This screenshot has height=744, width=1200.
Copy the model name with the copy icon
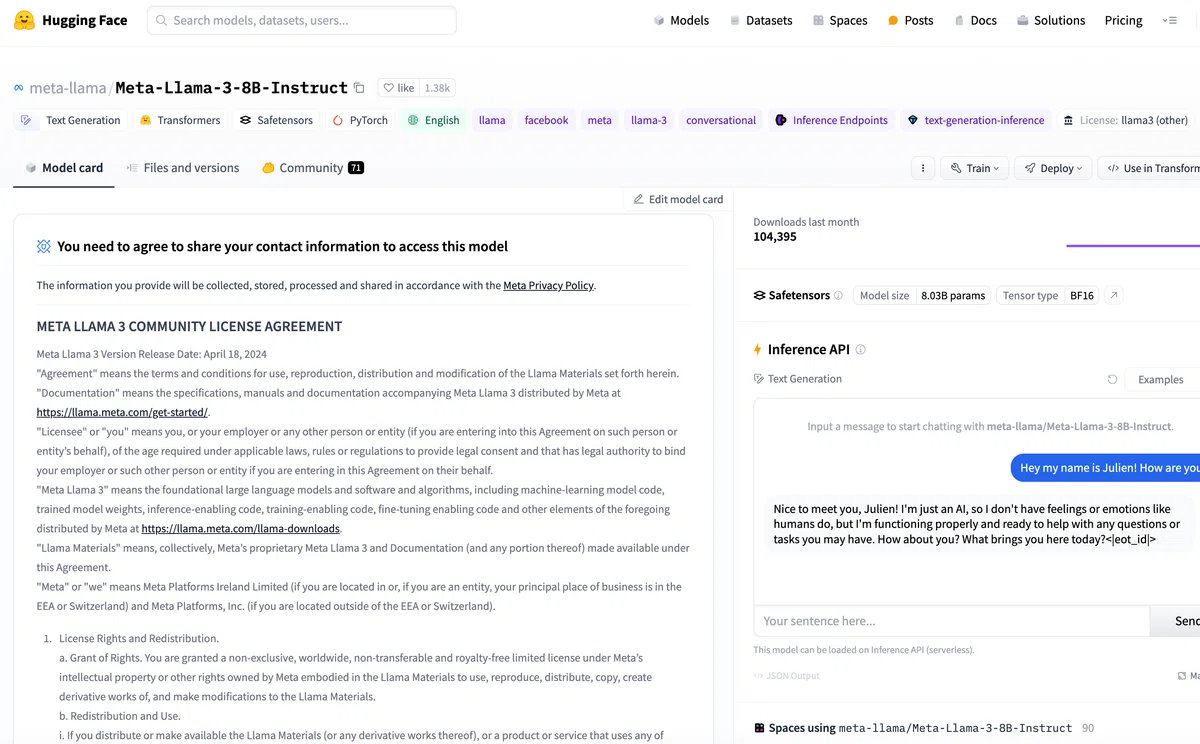point(359,88)
